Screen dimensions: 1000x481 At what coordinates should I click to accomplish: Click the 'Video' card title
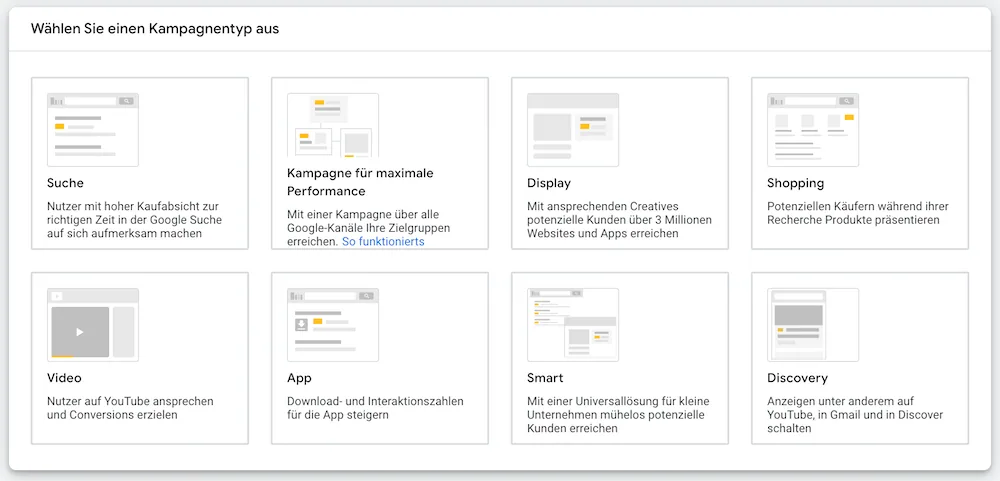64,378
